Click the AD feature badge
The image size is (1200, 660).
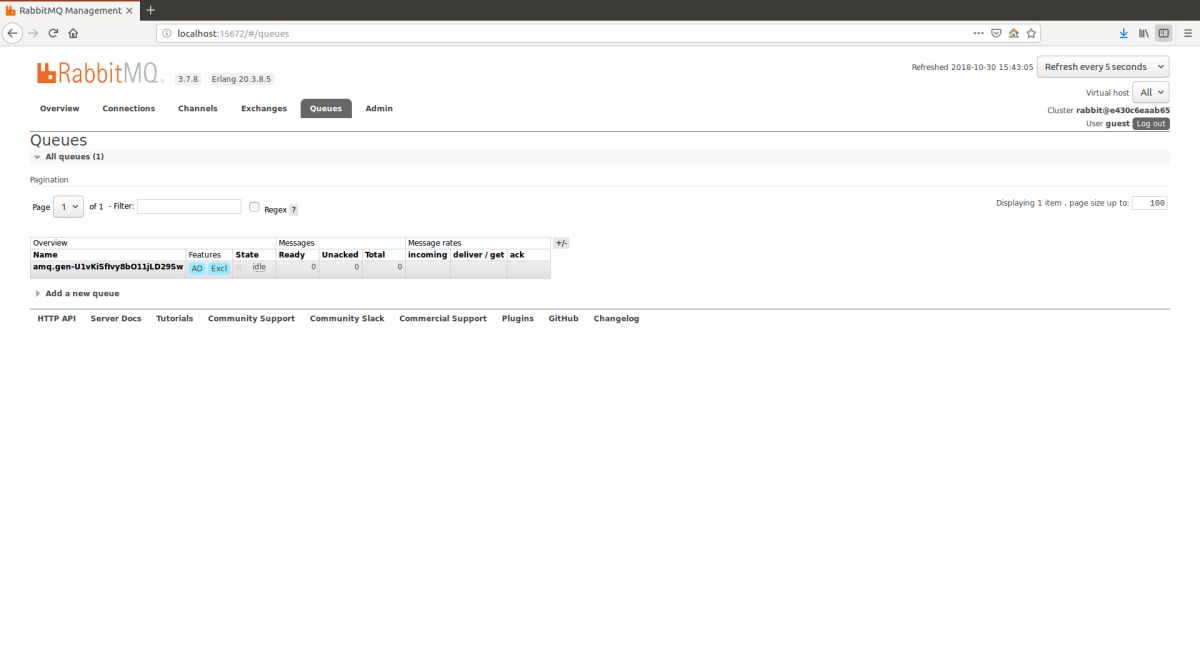point(197,268)
